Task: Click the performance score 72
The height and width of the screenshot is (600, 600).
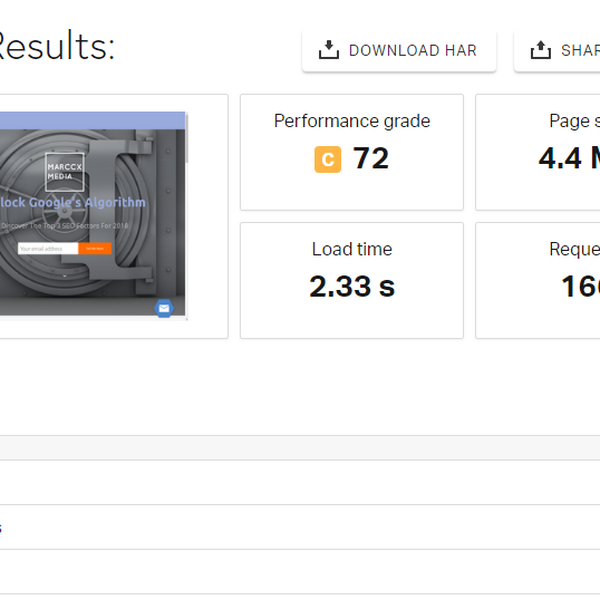Action: (x=371, y=159)
